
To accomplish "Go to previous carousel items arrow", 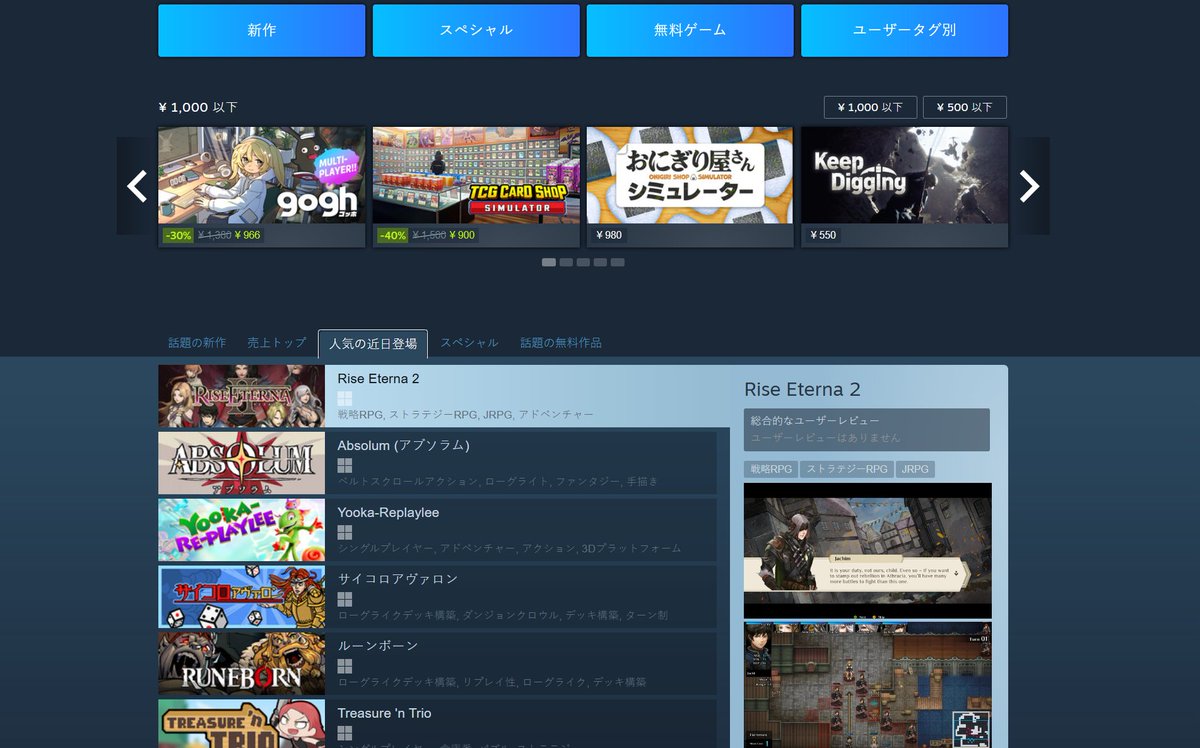I will point(137,186).
